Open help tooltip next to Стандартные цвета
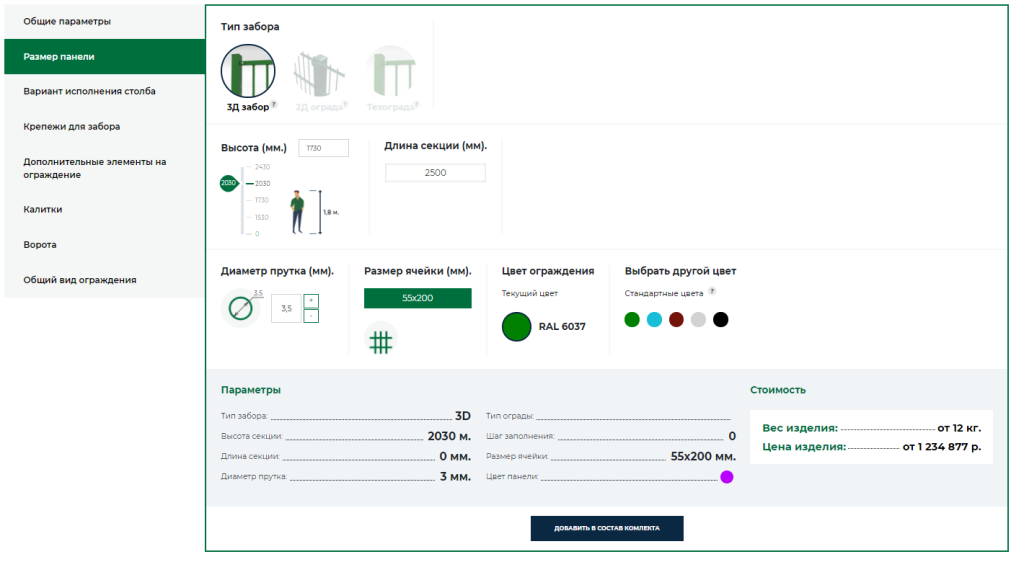The width and height of the screenshot is (1024, 562). 712,293
